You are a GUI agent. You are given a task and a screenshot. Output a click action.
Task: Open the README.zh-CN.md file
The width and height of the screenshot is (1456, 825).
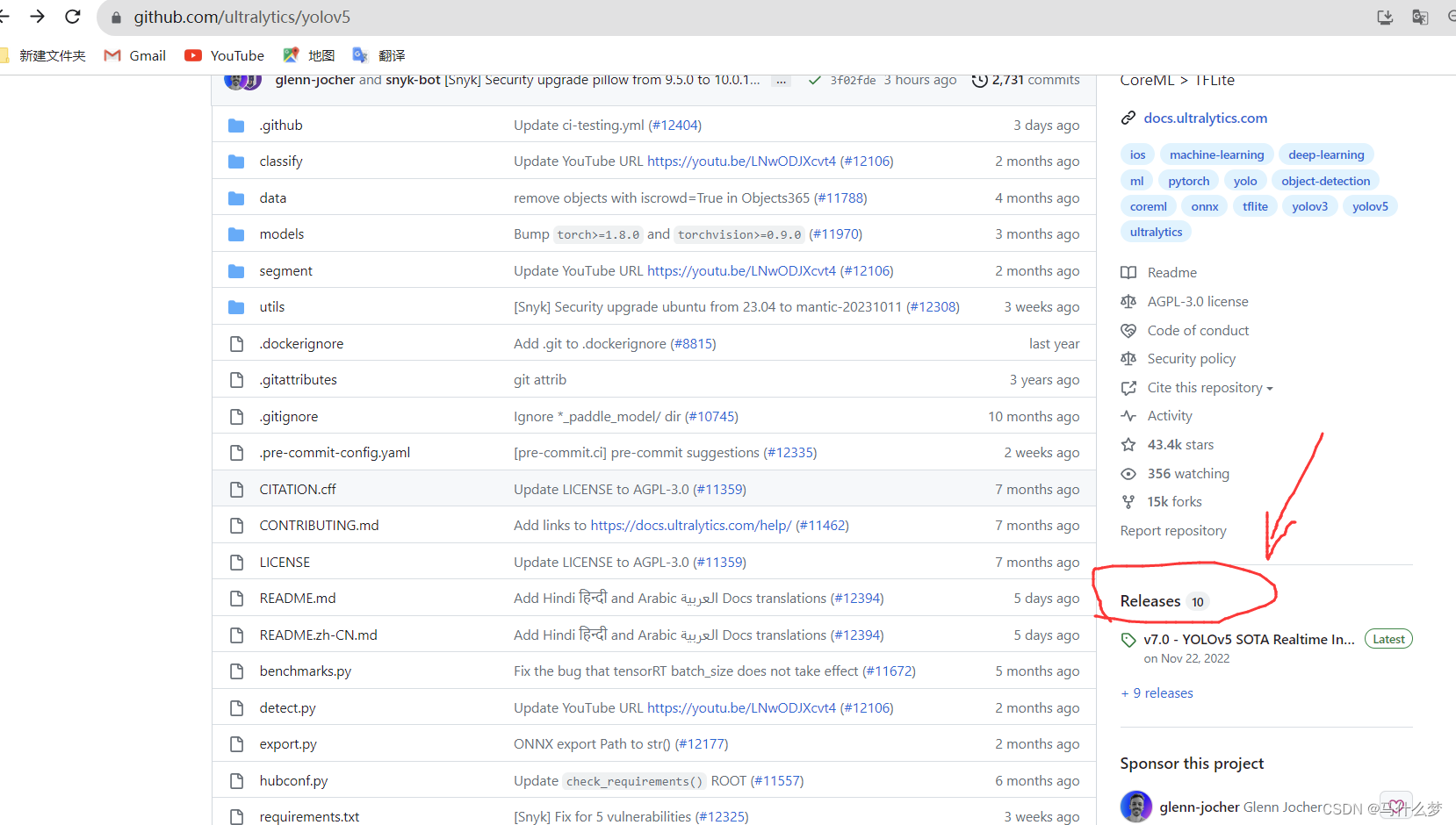[318, 635]
